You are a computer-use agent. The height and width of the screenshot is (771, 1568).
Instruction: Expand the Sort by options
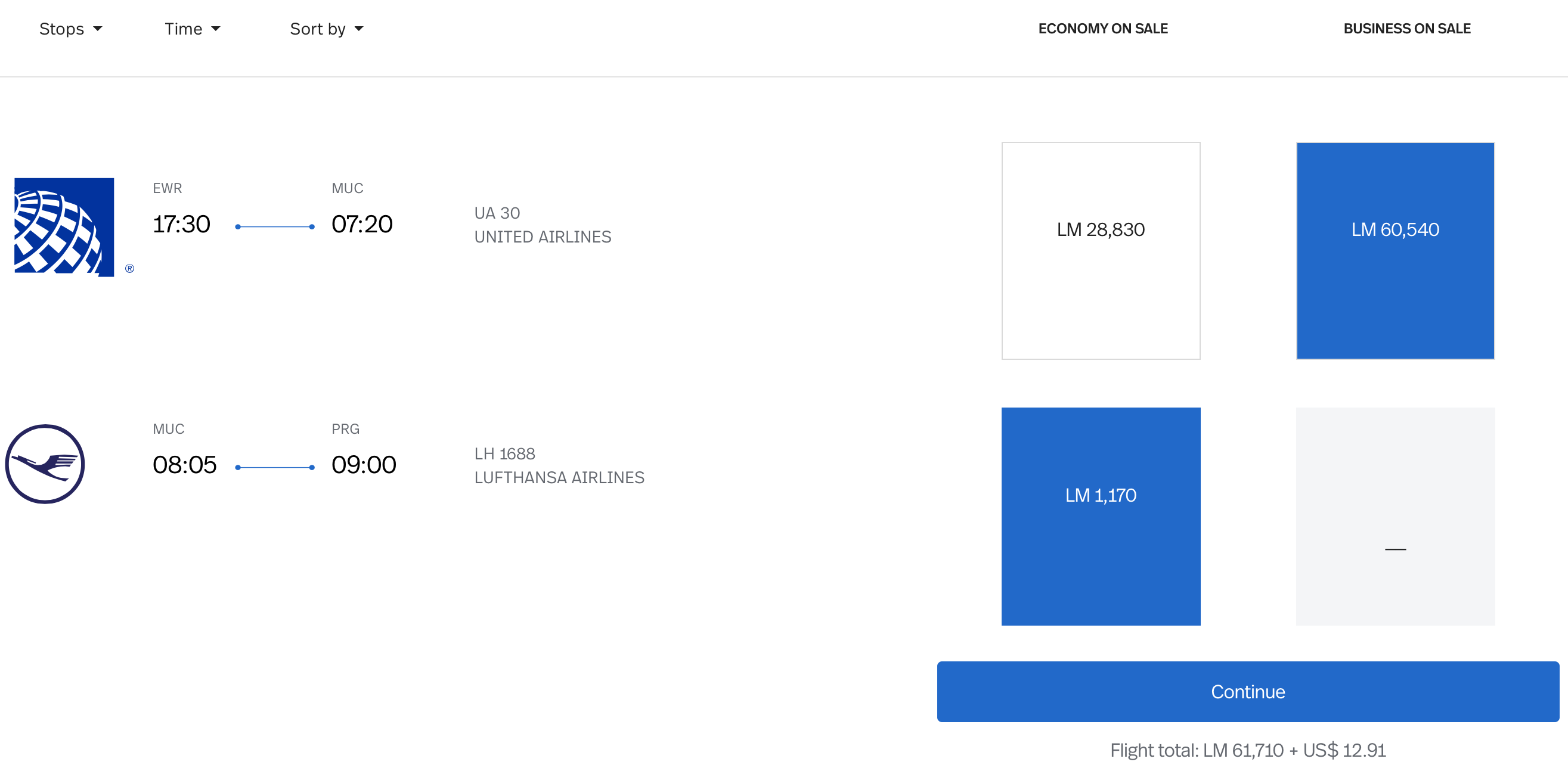point(326,28)
